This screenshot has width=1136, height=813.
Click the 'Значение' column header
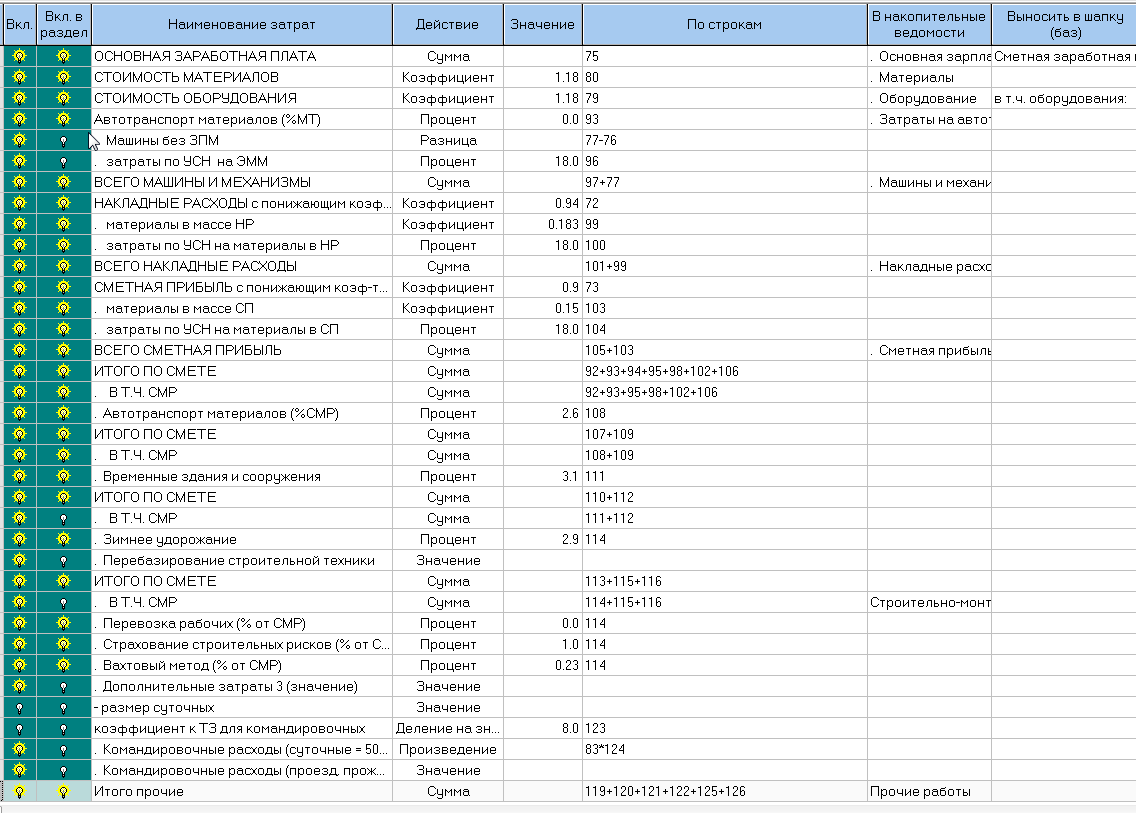[x=542, y=24]
